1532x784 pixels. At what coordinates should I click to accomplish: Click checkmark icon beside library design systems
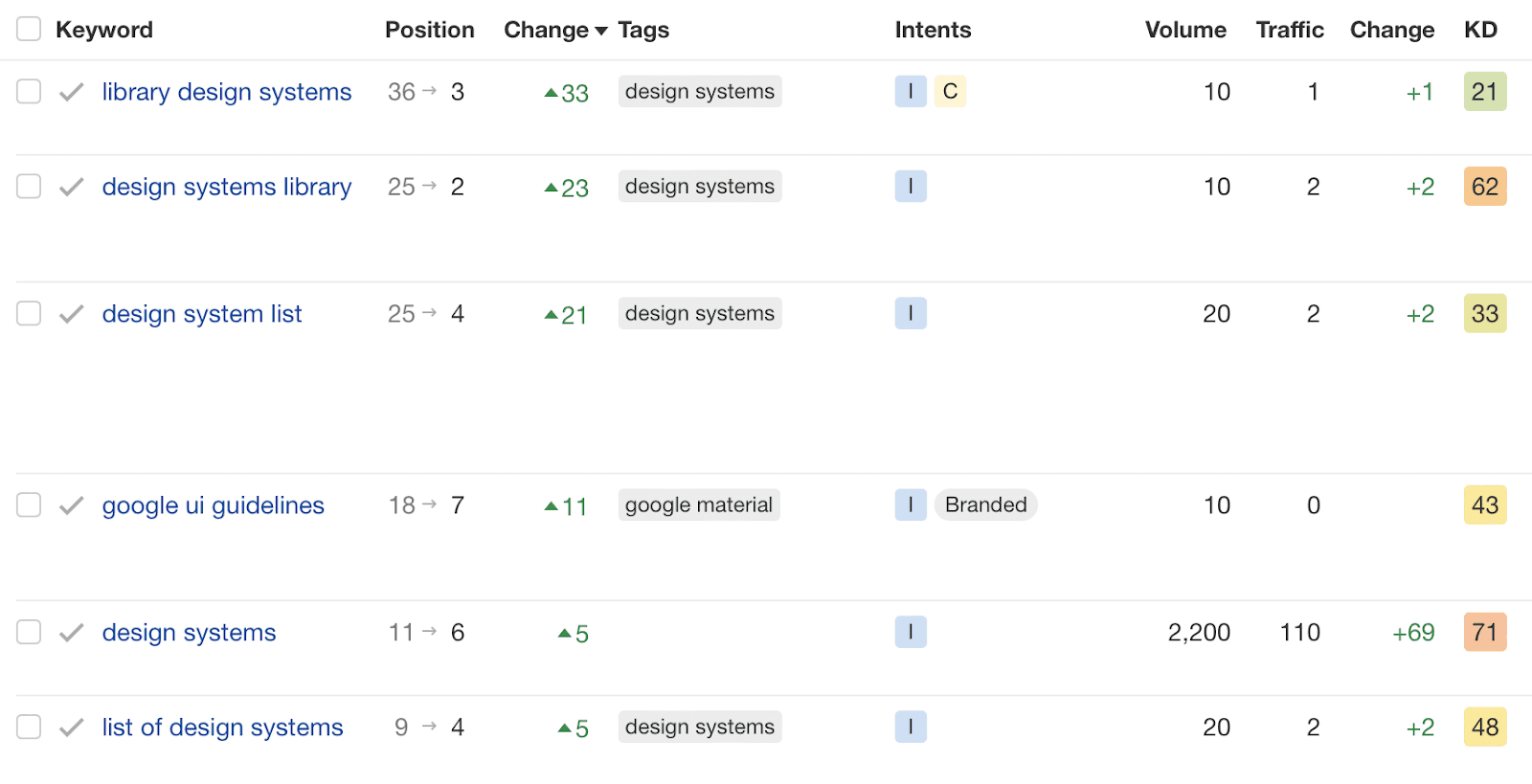71,93
